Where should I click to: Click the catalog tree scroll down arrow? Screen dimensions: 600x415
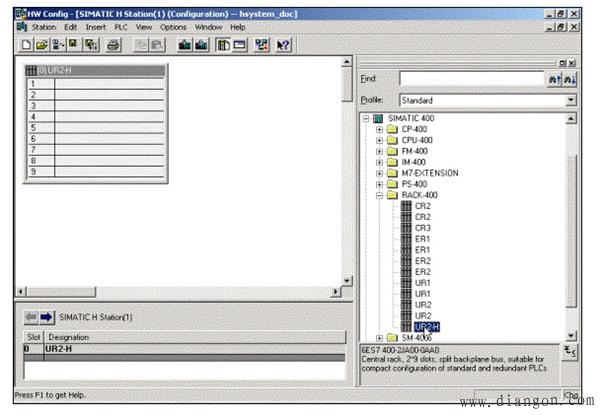(x=570, y=336)
